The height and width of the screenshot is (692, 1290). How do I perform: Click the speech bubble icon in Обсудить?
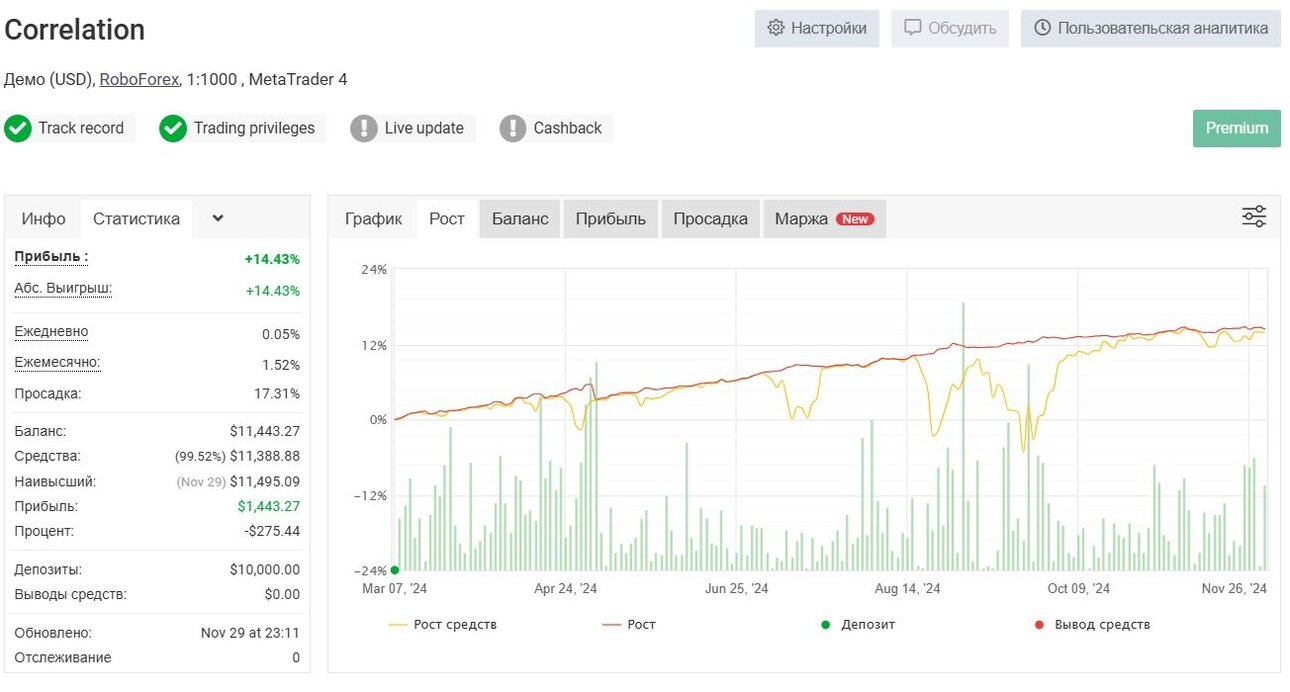[913, 28]
